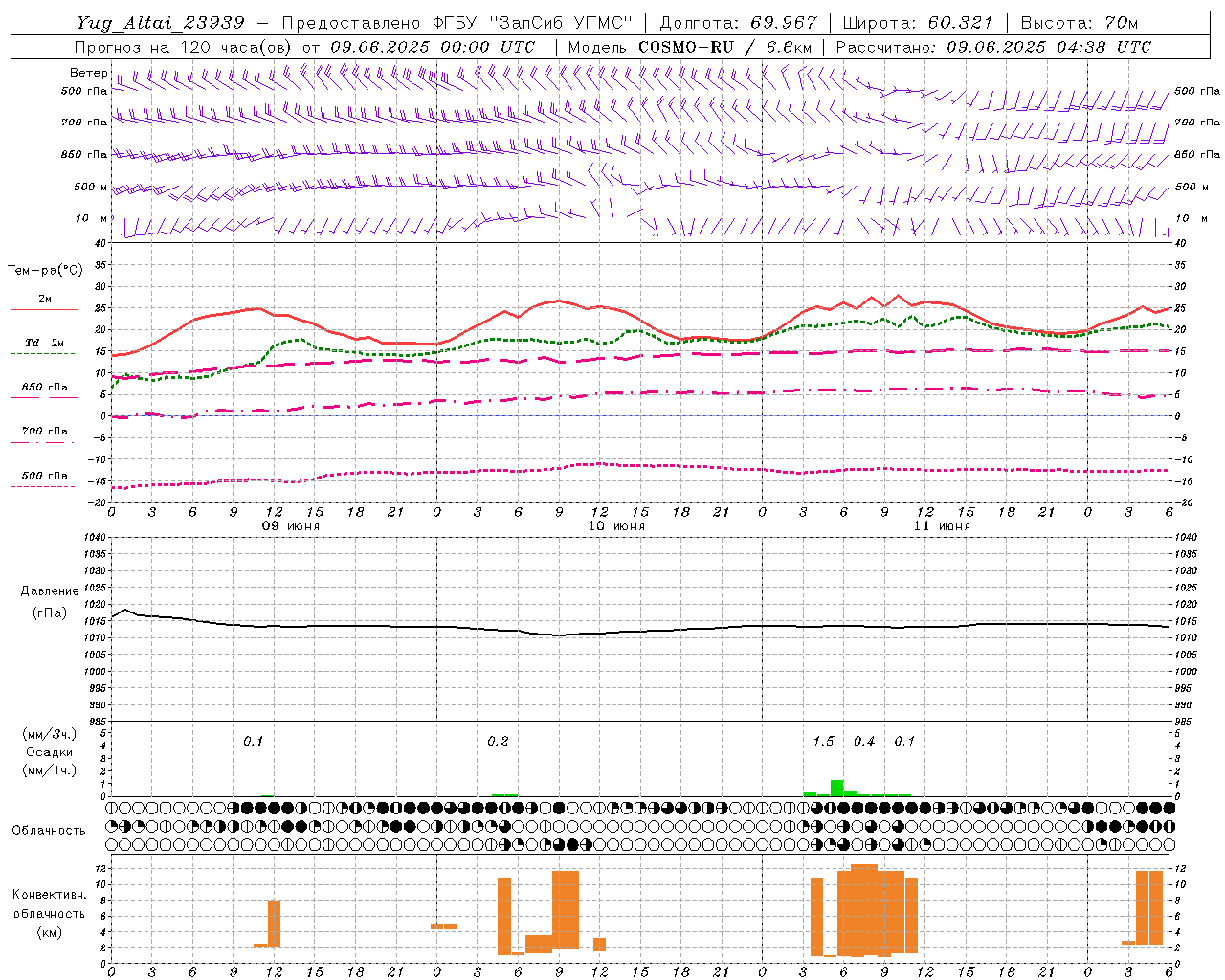Click the (км) unit of convective cloudiness
Screen dimensions: 1225x980
[x=50, y=932]
